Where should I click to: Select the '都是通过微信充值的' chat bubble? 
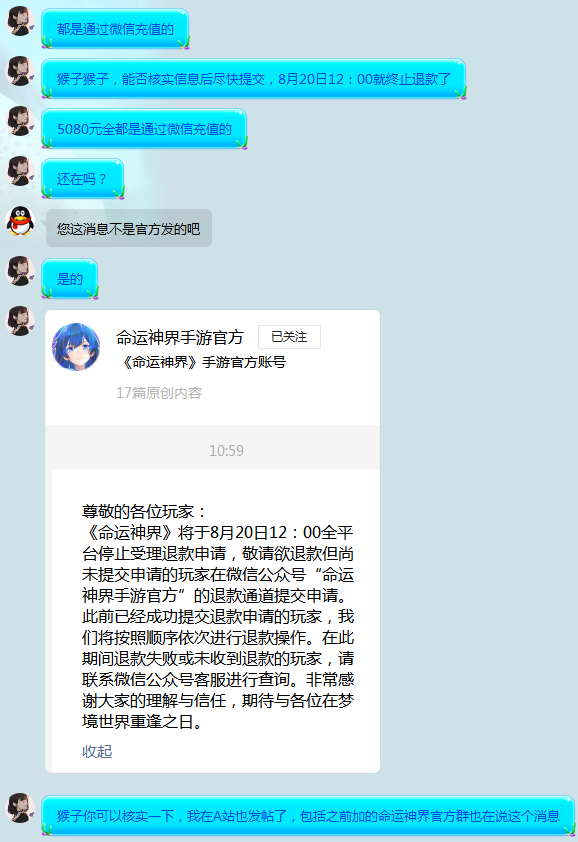click(115, 28)
